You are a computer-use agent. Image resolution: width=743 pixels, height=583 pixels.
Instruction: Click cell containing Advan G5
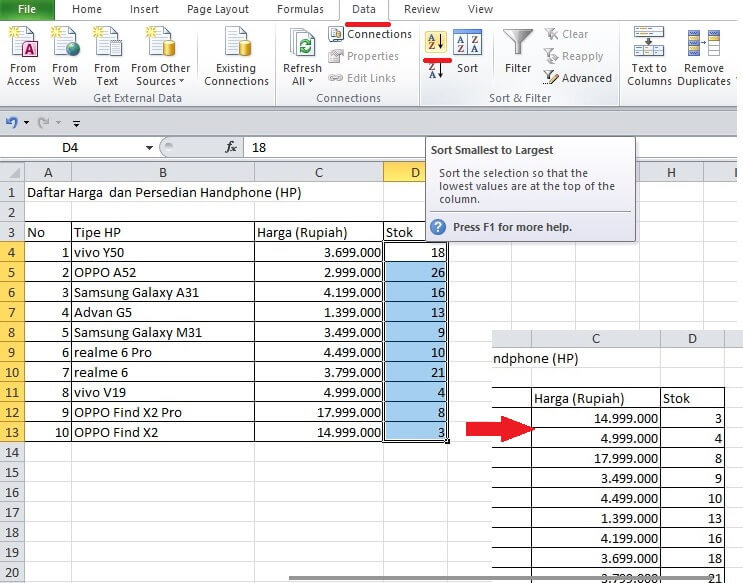point(163,312)
